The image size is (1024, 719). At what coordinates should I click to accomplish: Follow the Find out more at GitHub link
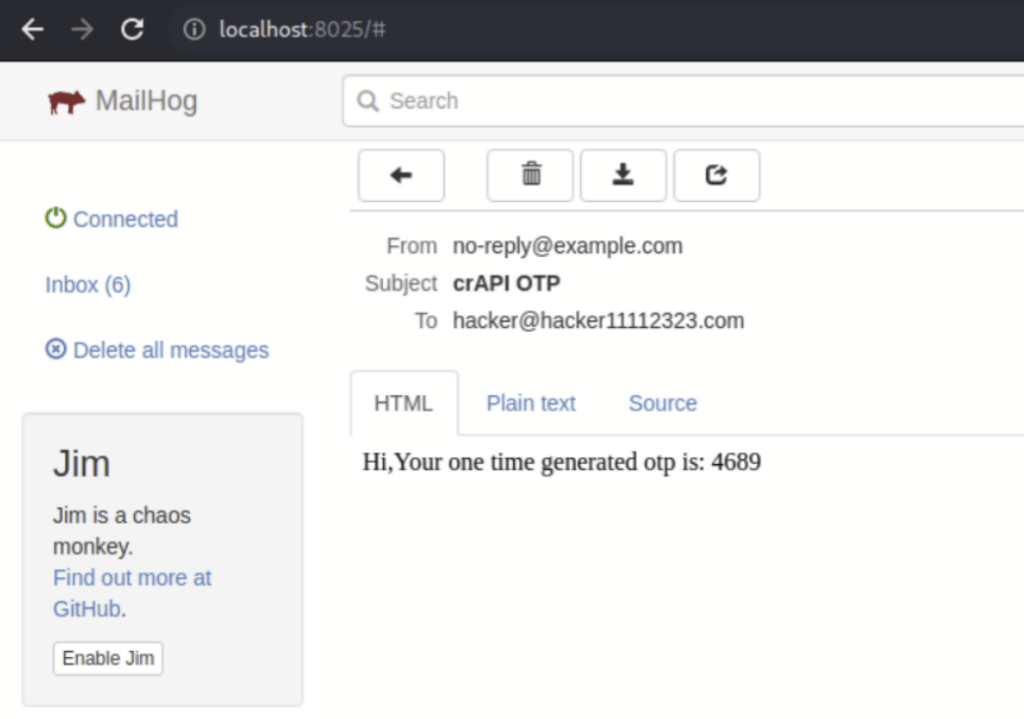tap(132, 577)
